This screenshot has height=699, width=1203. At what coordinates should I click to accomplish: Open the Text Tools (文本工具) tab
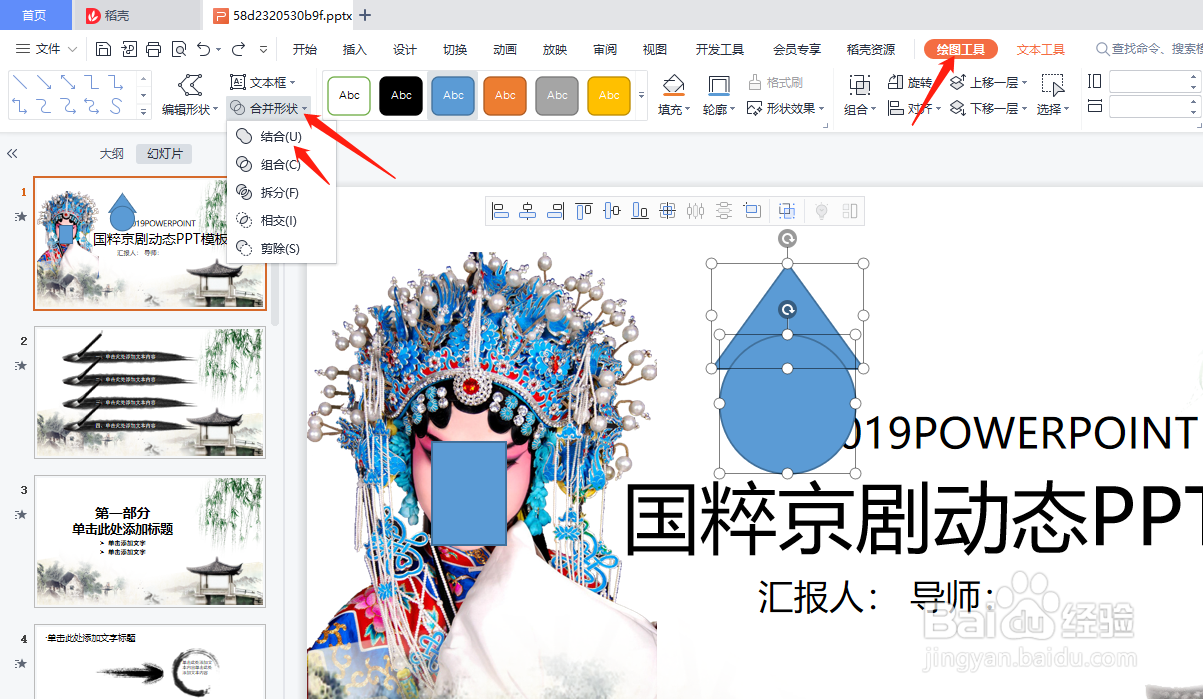pos(1041,49)
